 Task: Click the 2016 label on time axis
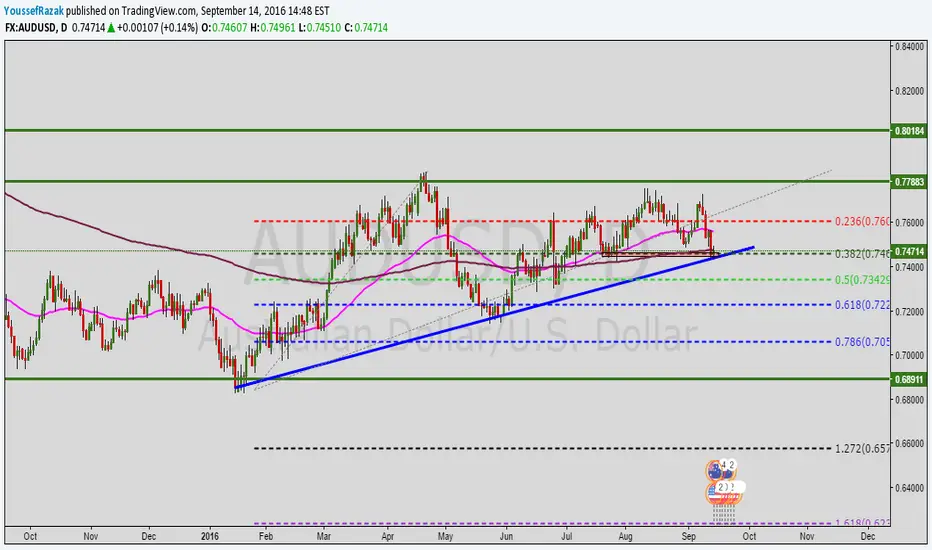coord(209,536)
